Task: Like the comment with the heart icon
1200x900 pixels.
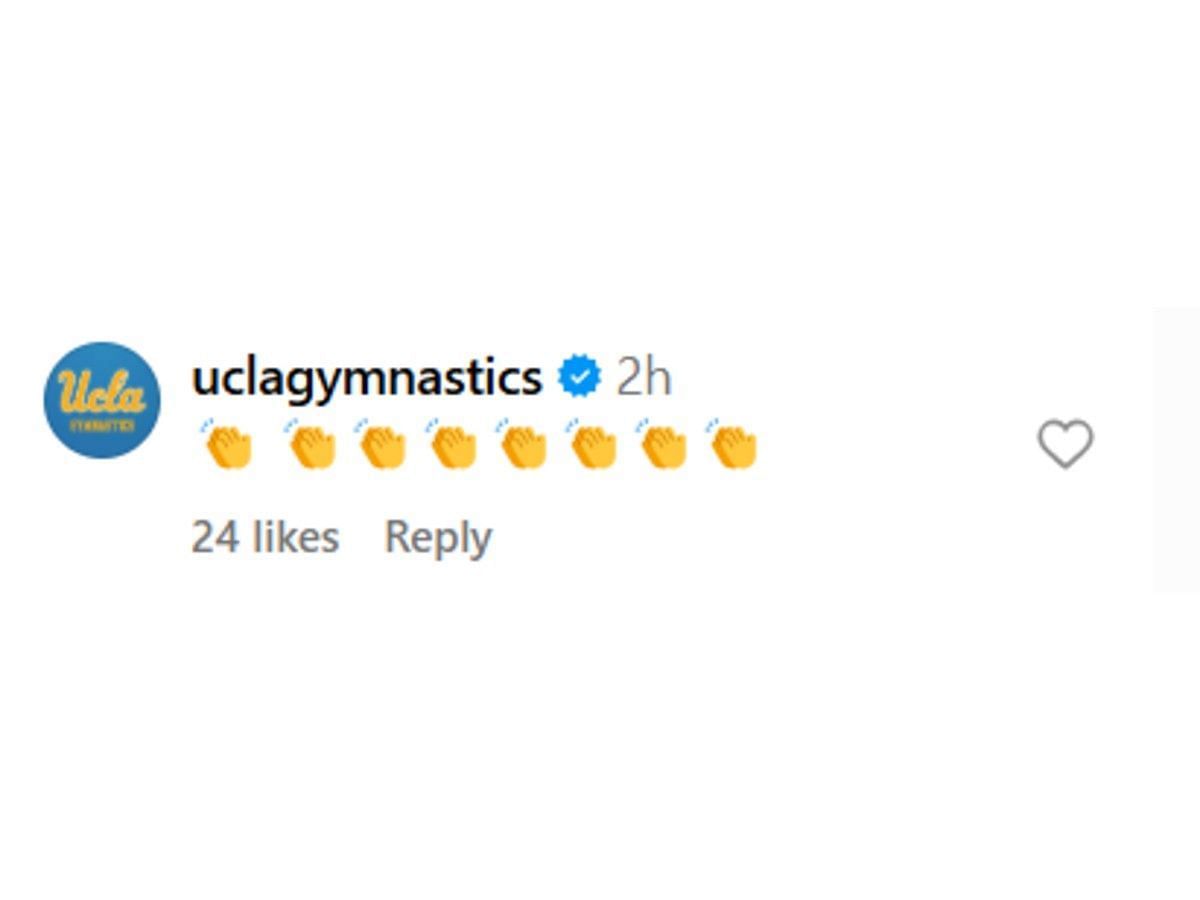Action: [1065, 444]
